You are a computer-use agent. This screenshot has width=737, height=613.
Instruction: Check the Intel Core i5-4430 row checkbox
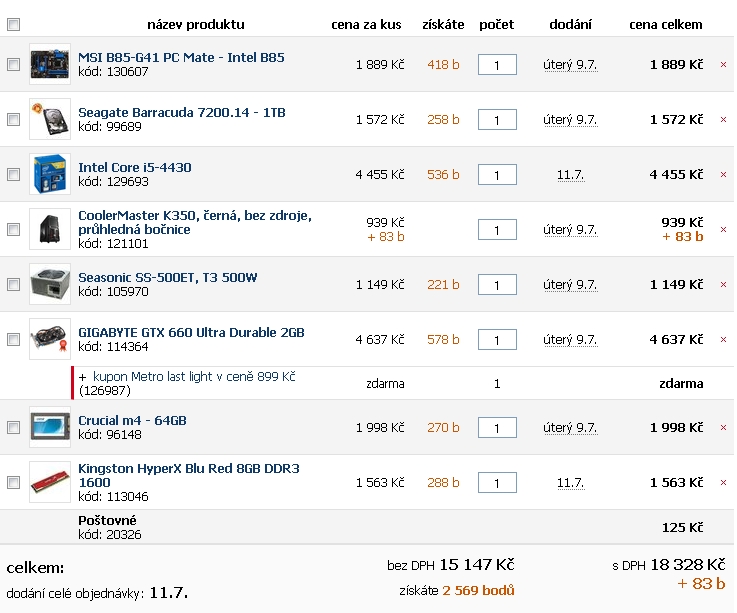(14, 174)
